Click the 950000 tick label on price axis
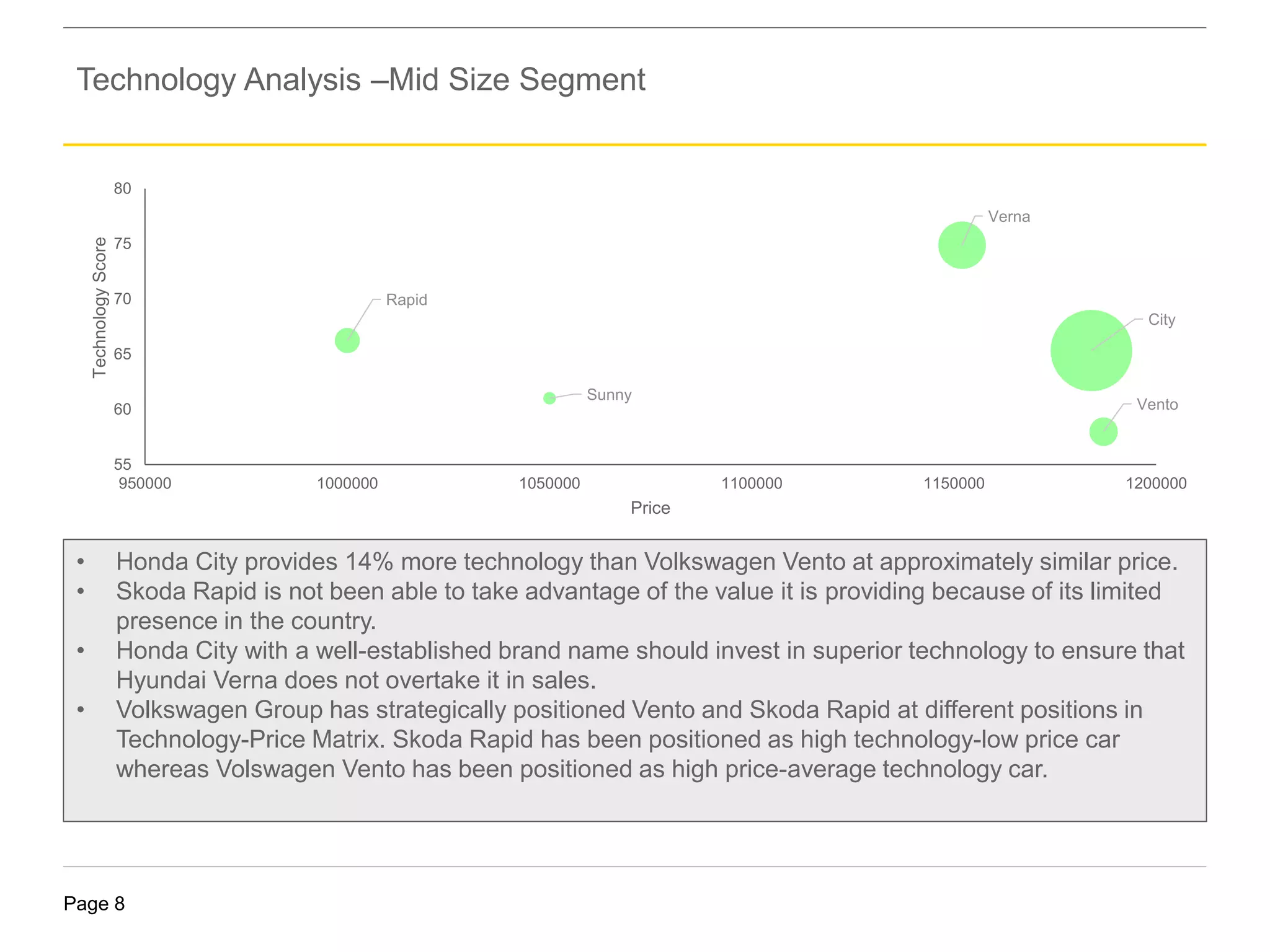1270x952 pixels. click(x=144, y=483)
